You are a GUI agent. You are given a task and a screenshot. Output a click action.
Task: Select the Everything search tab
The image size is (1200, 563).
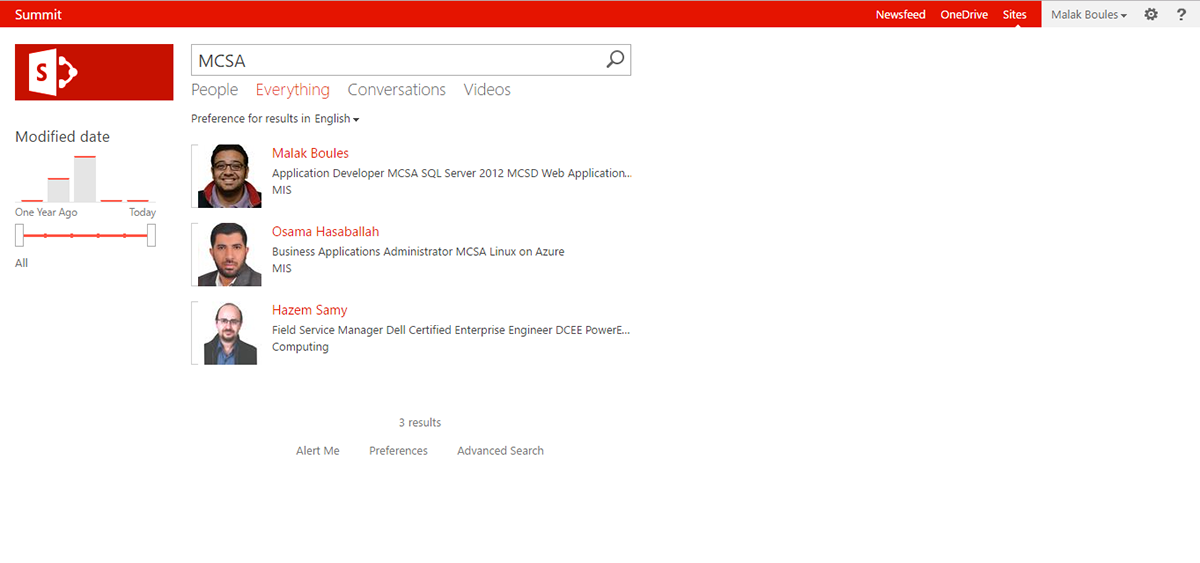click(x=293, y=90)
